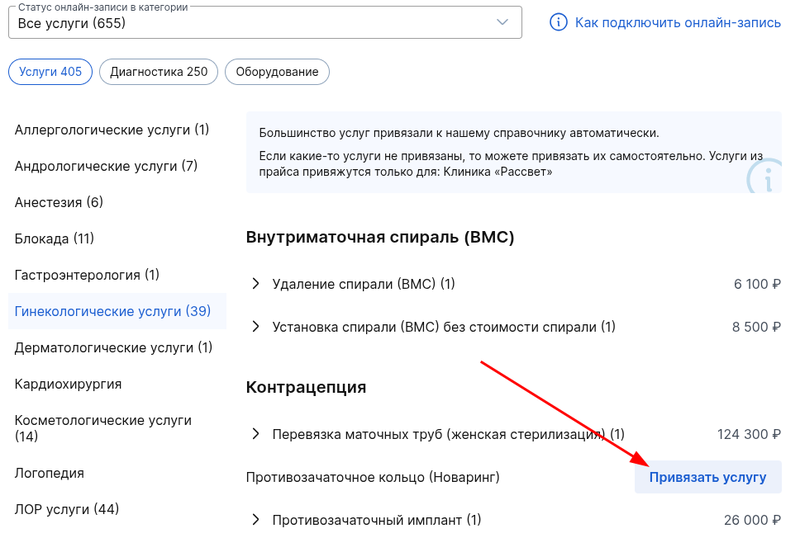Viewport: 800px width, 538px height.
Task: Open the ЛОР услуги category
Action: click(67, 509)
